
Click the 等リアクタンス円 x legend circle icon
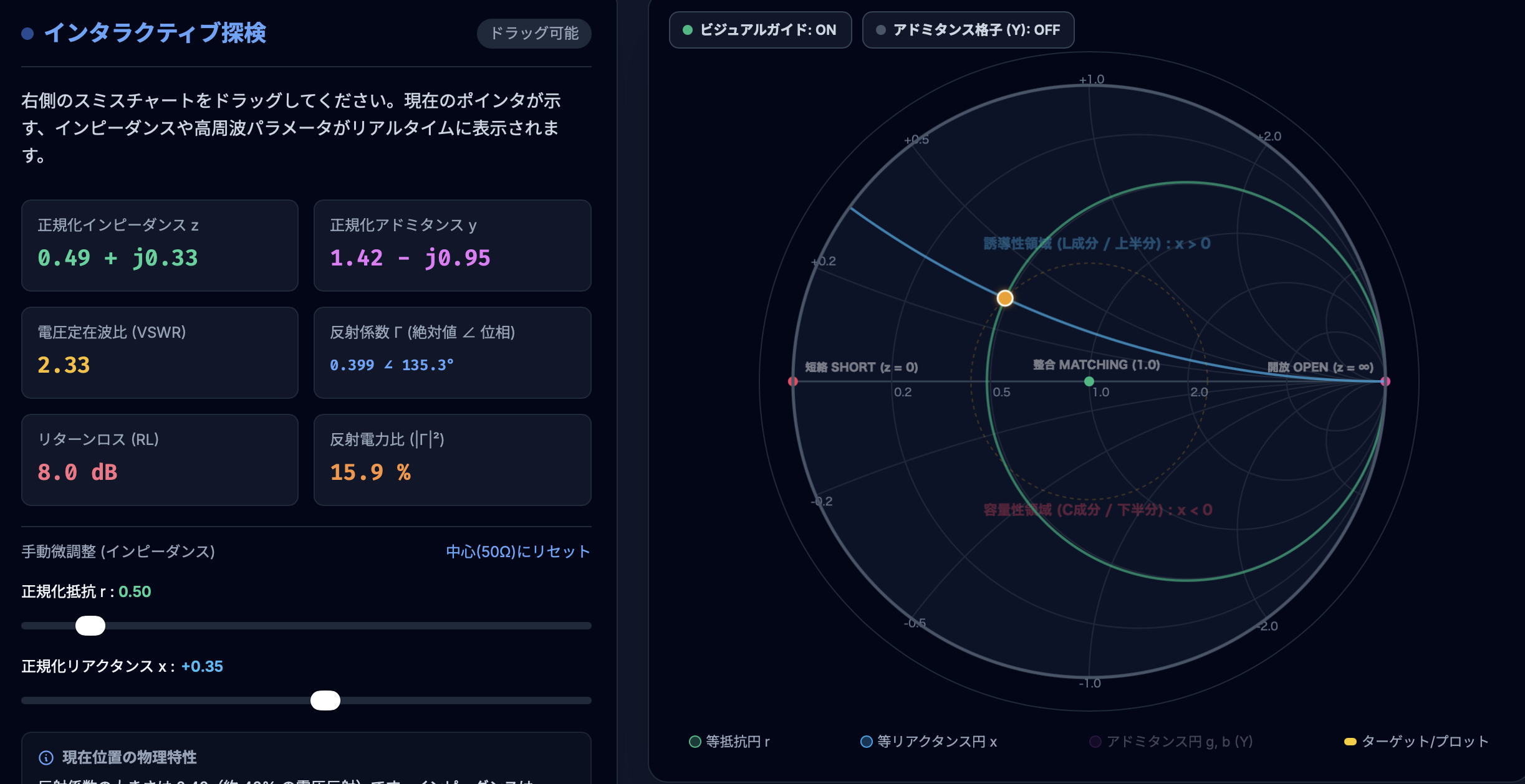pyautogui.click(x=867, y=742)
